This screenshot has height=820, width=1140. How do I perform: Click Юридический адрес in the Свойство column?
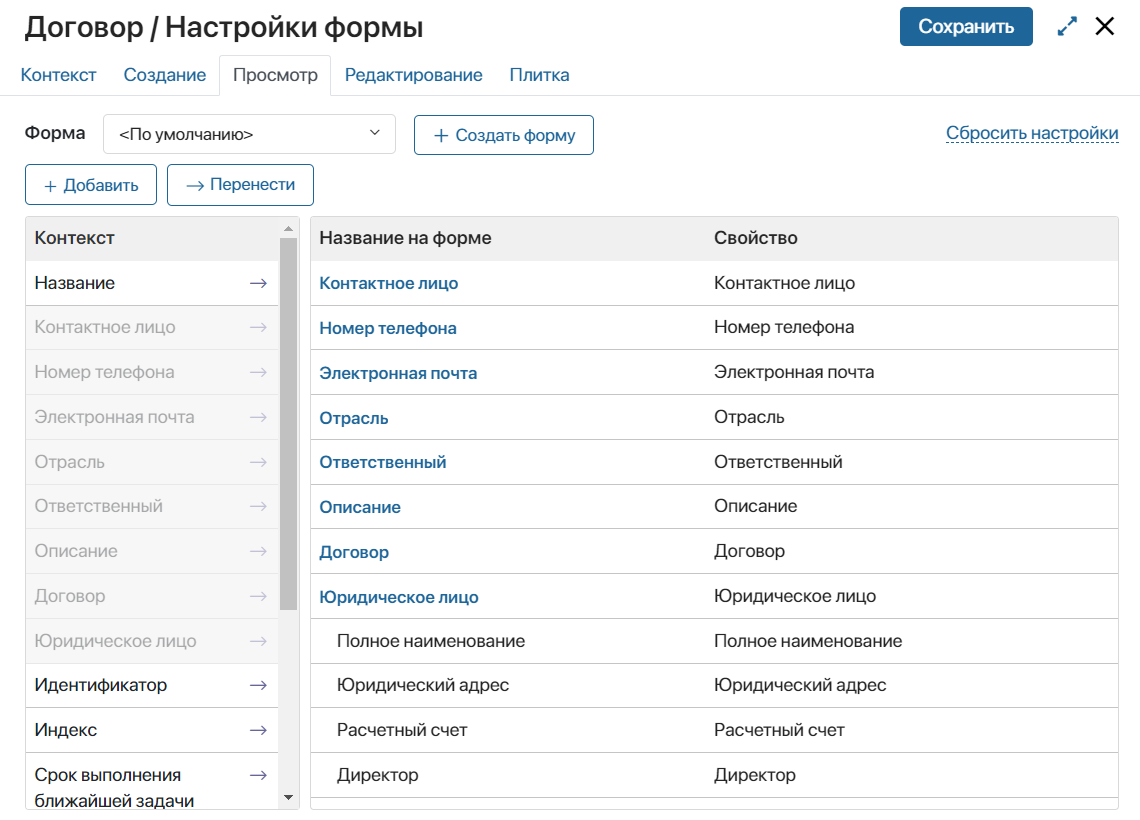(800, 685)
